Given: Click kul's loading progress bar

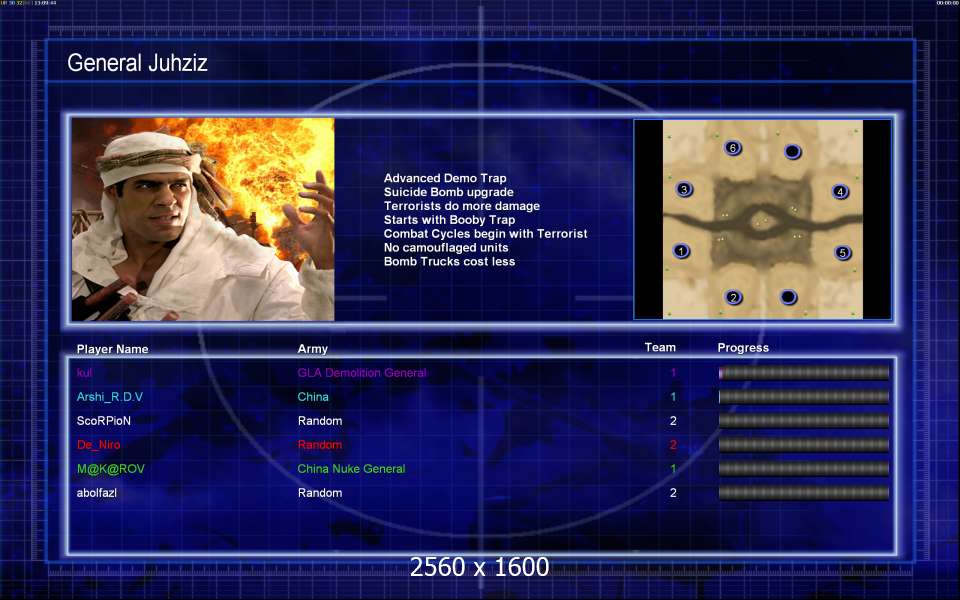Looking at the screenshot, I should point(803,372).
